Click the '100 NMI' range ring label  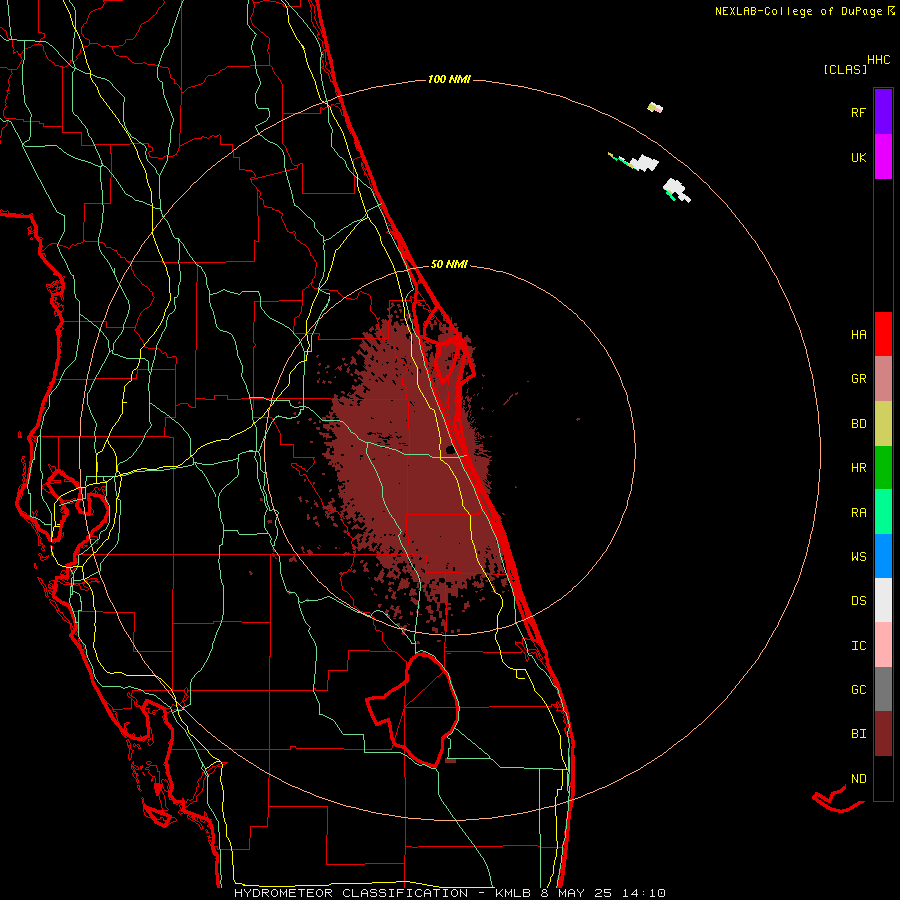(449, 79)
